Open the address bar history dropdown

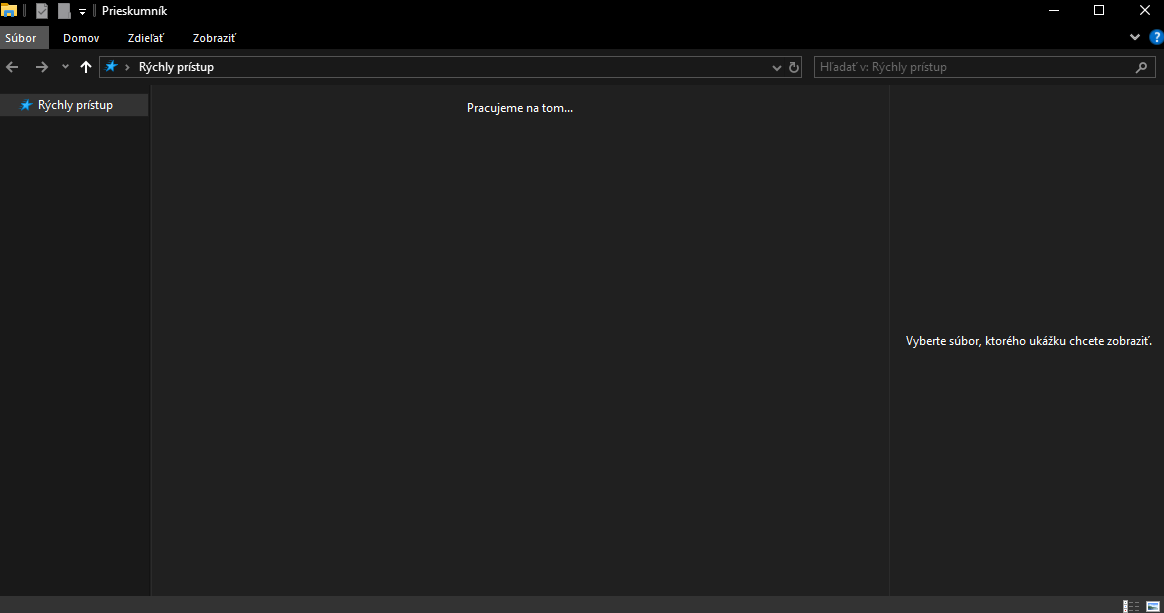pos(776,68)
